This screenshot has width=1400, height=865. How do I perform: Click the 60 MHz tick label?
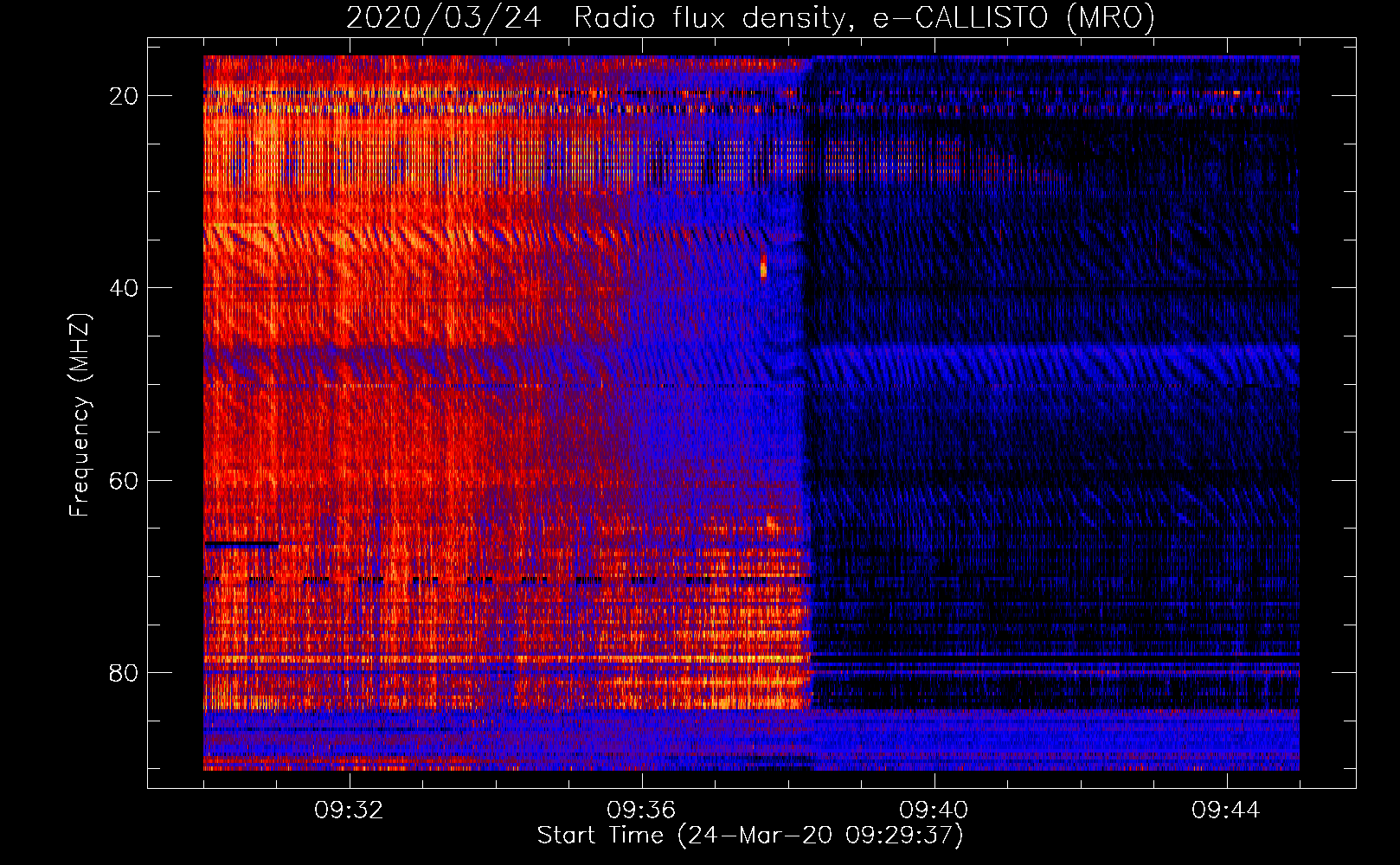tap(125, 480)
